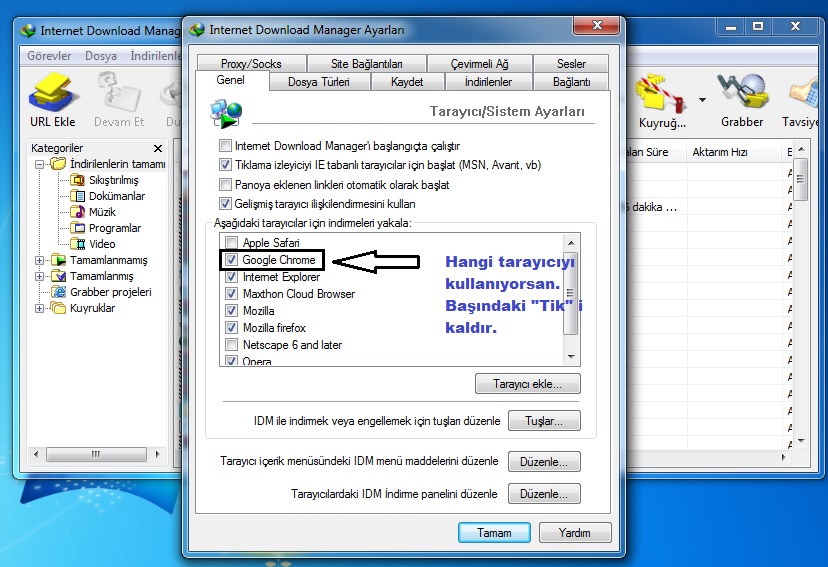The image size is (828, 567).
Task: Close the Kategoriler panel with X
Action: point(157,148)
